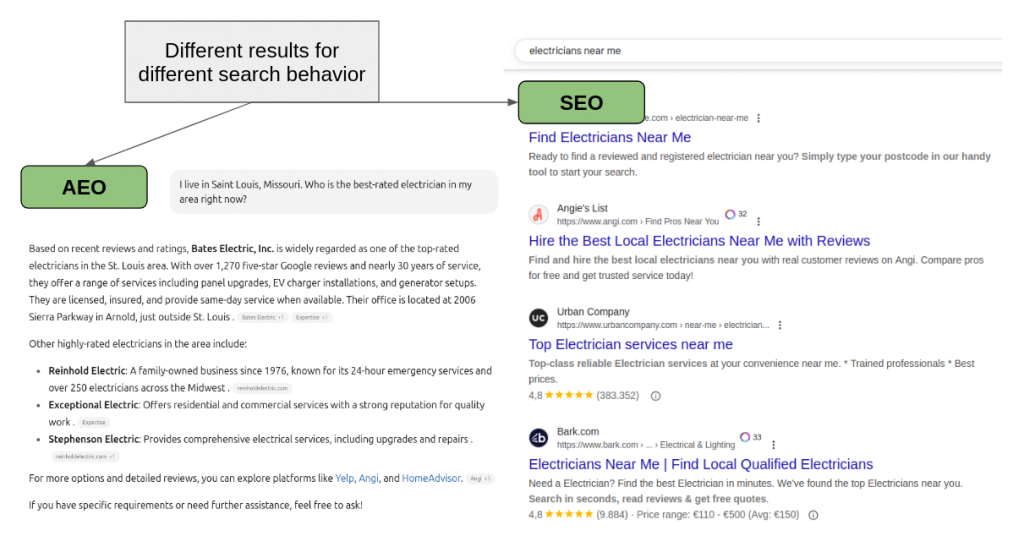Follow the Yelp link in the answer
Viewport: 1024px width, 558px height.
click(344, 479)
